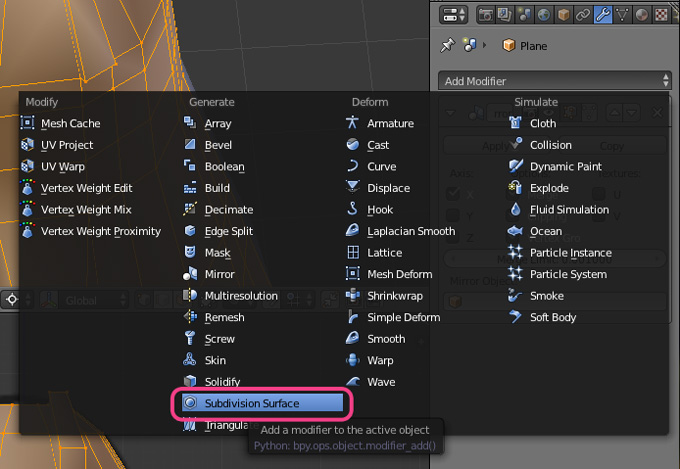
Task: Click the Lattice modifier icon
Action: (x=353, y=252)
